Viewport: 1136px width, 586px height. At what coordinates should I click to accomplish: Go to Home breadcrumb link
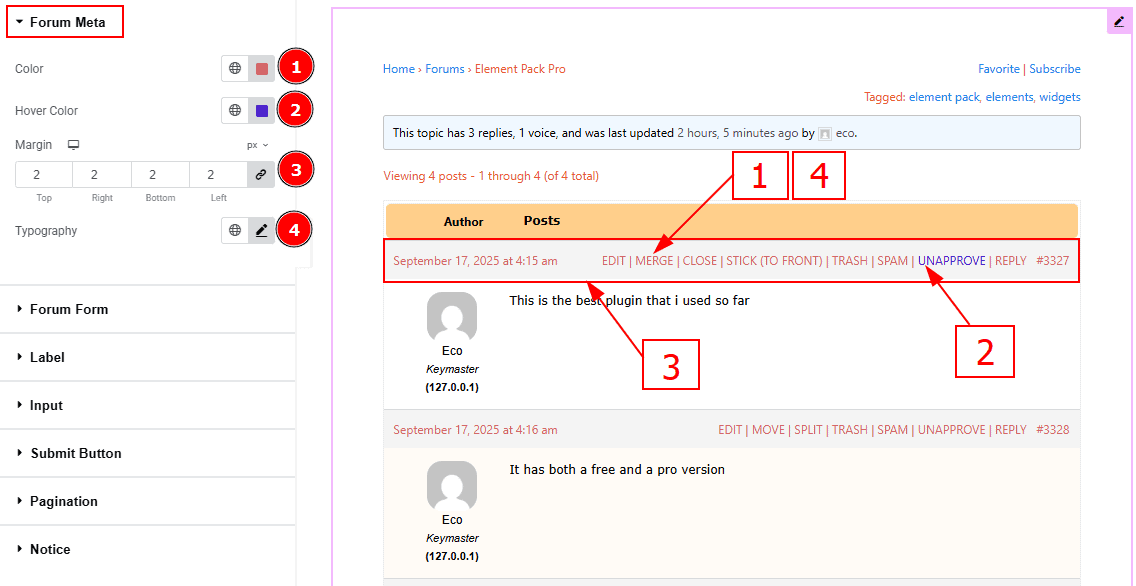398,69
